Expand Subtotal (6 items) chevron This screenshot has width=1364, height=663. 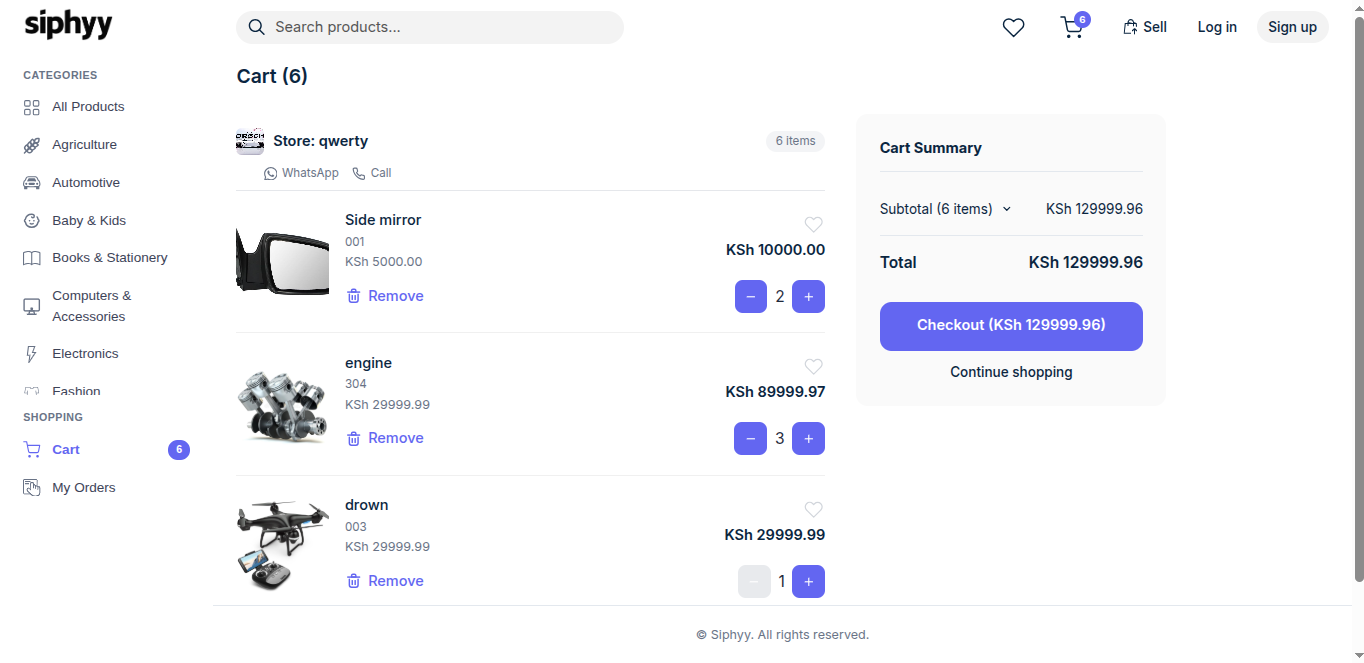pos(1007,209)
